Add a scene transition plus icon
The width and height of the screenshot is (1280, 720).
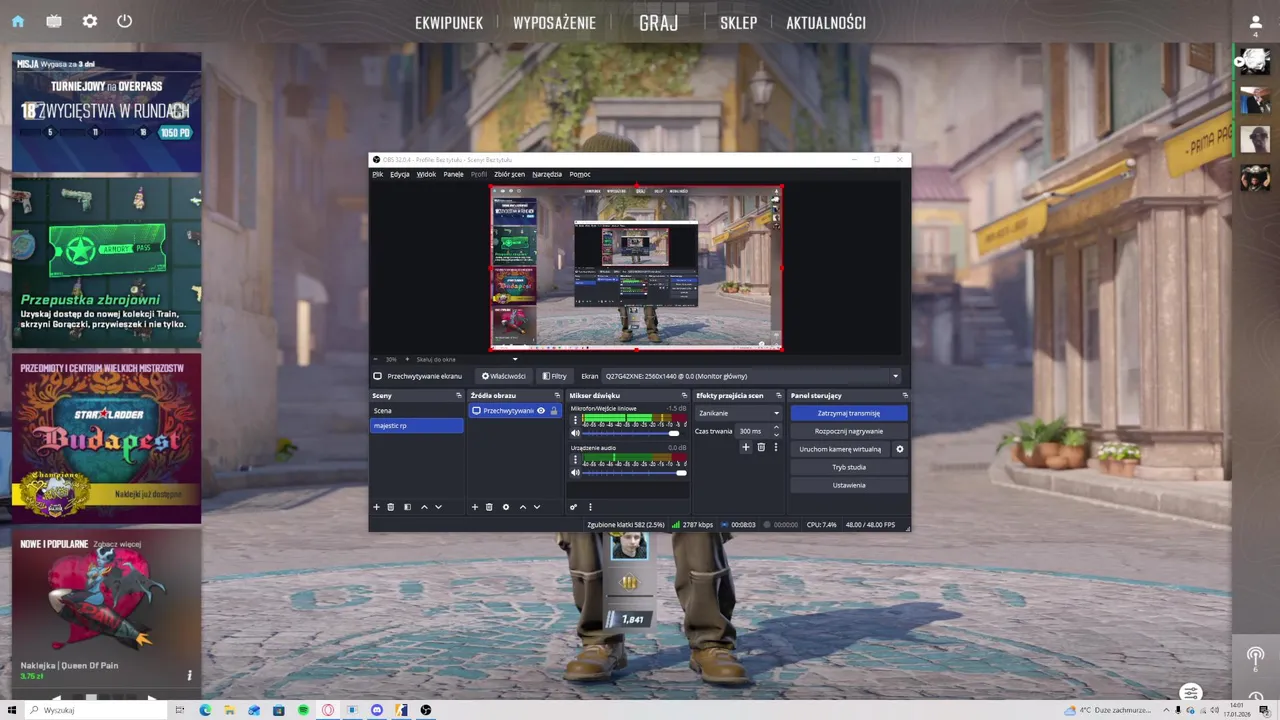coord(745,447)
